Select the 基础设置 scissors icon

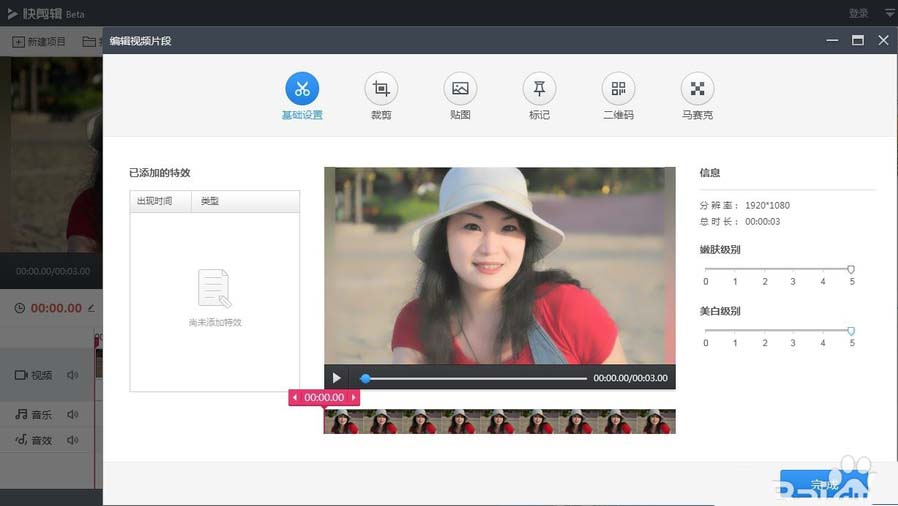302,89
